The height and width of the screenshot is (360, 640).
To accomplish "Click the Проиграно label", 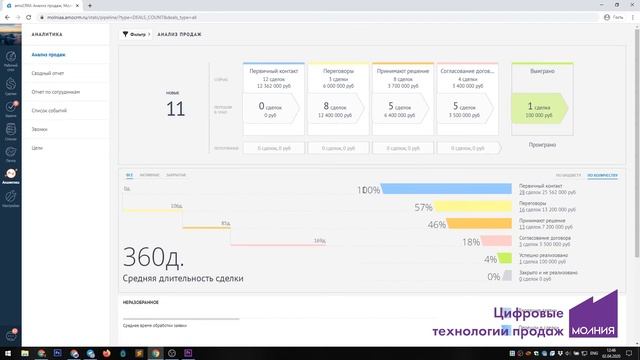I will click(542, 145).
